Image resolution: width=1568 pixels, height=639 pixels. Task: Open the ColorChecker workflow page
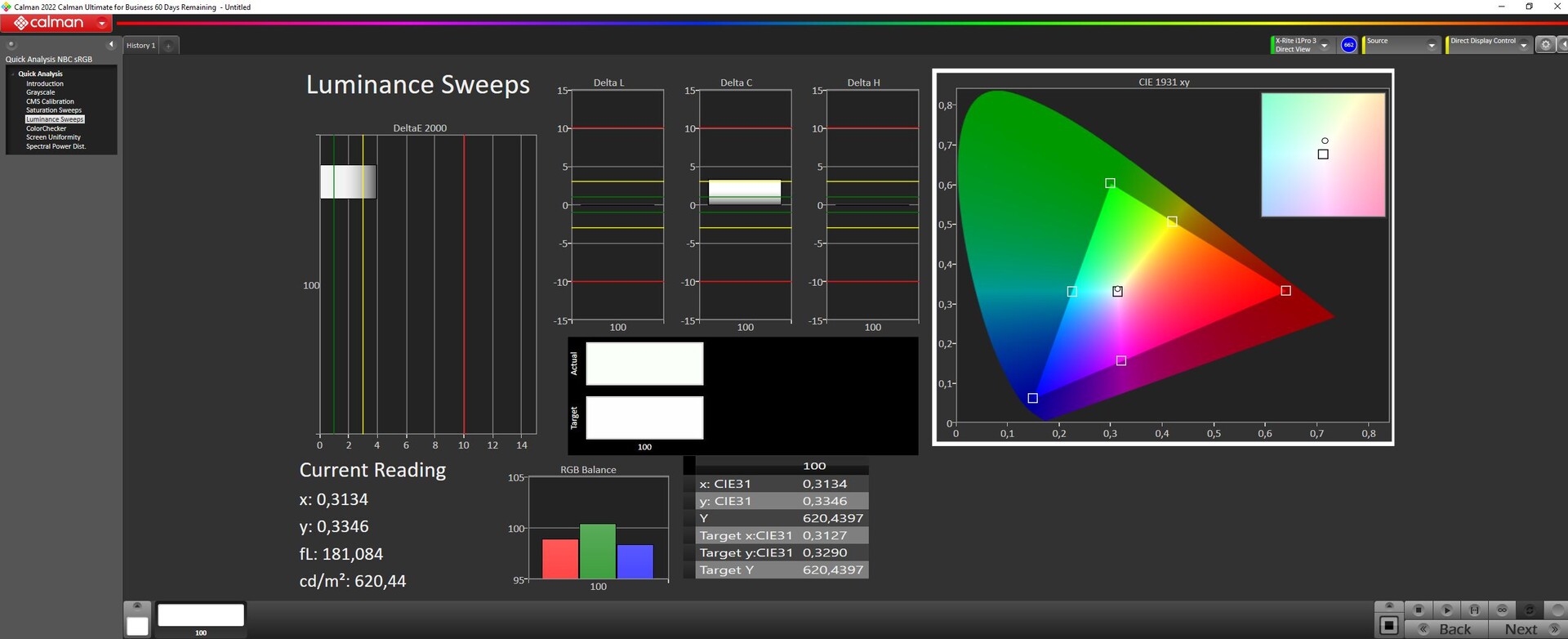pyautogui.click(x=46, y=128)
